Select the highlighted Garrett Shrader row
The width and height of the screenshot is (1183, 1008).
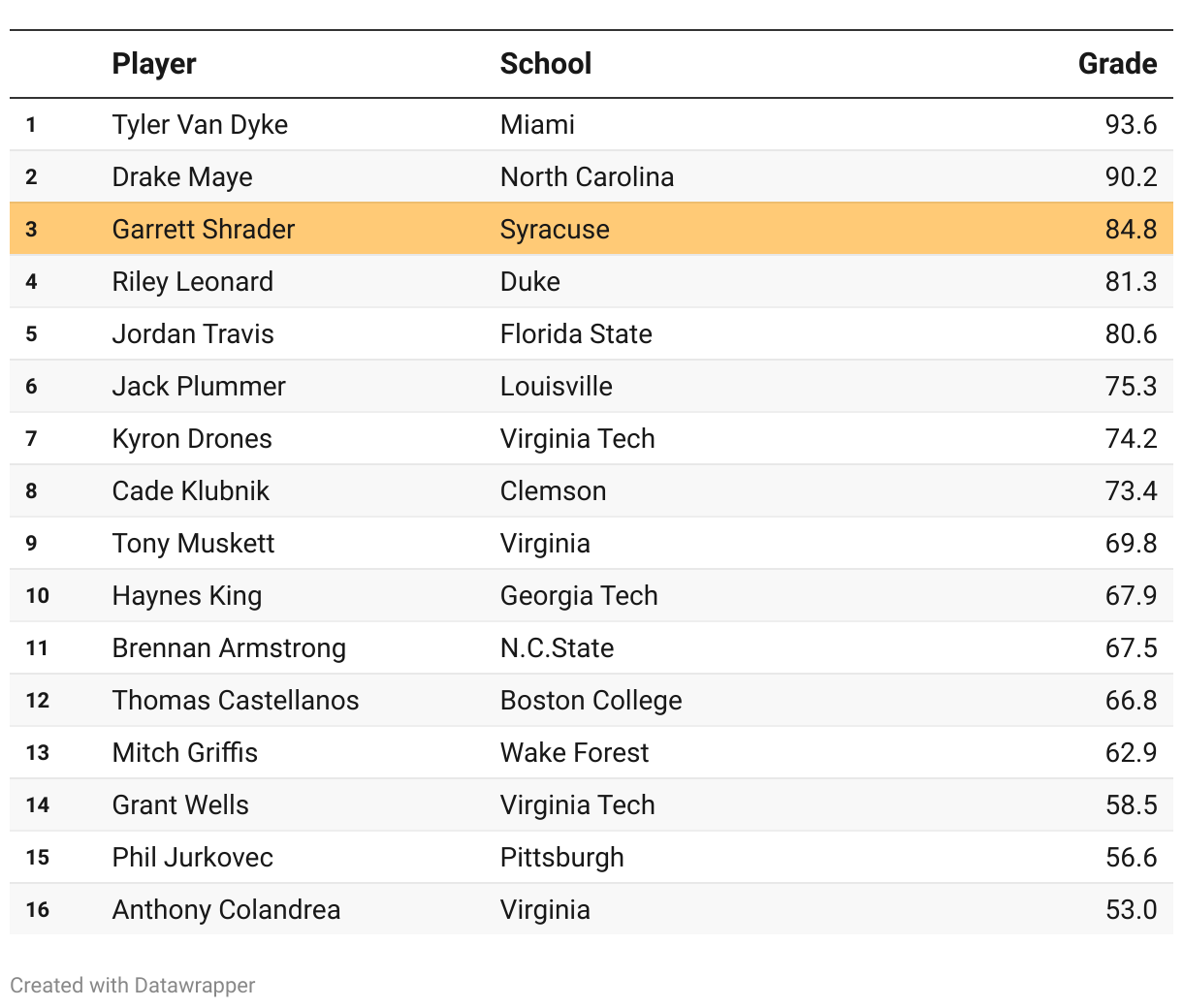591,230
